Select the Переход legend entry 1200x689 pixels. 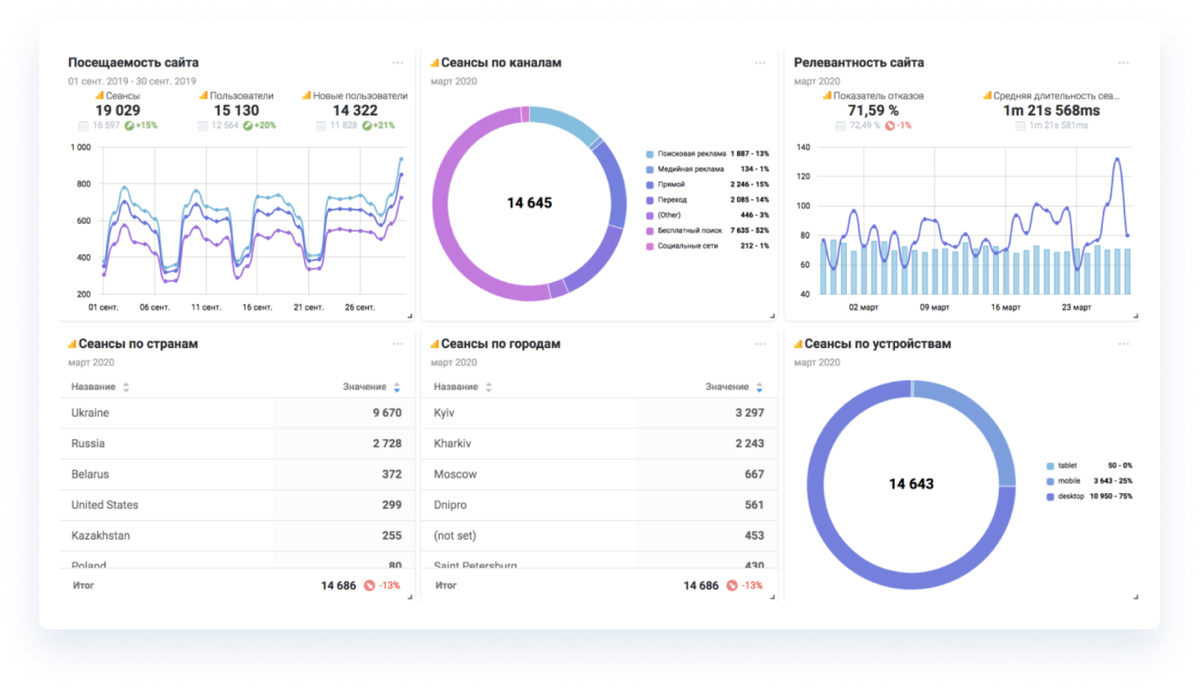pos(707,200)
